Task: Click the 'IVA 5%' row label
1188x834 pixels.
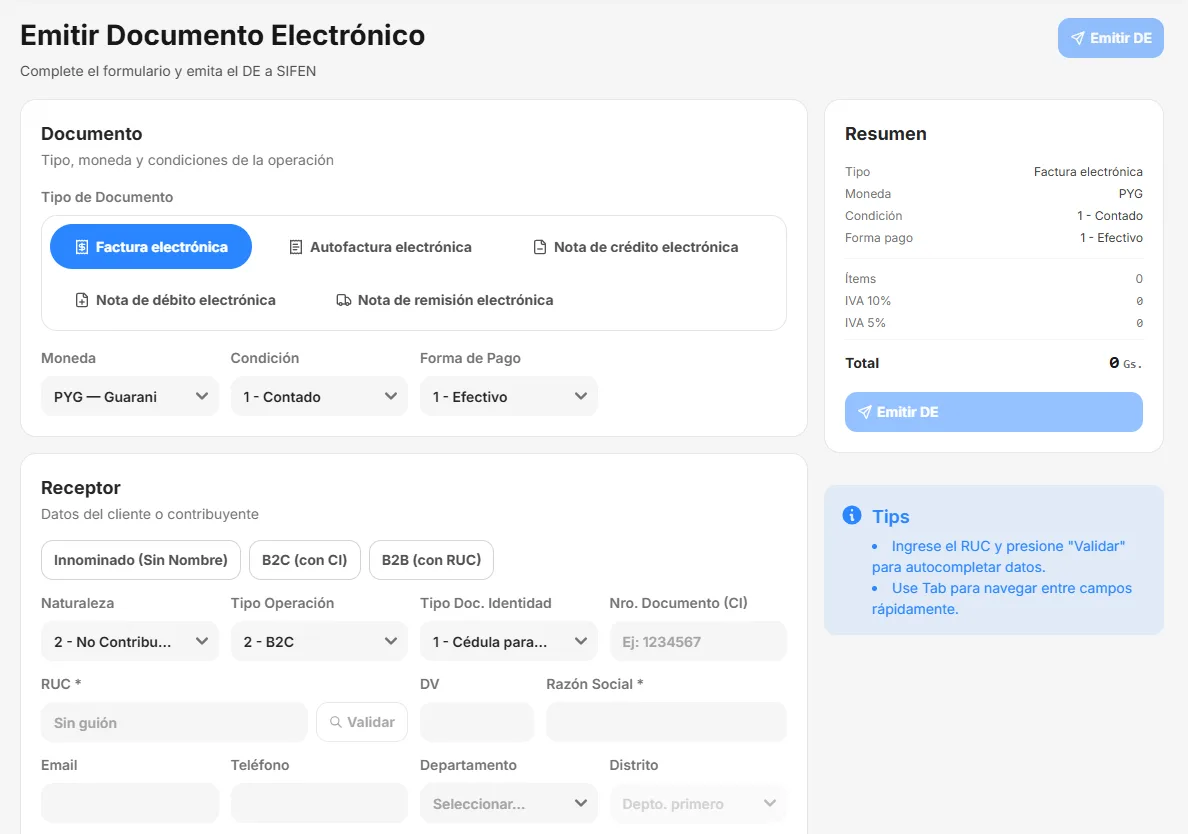Action: 865,323
